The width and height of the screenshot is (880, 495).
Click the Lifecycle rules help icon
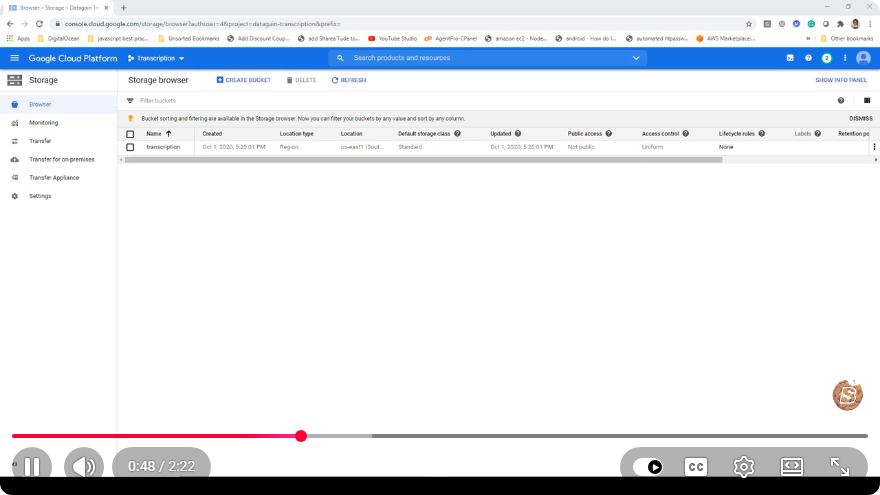click(x=762, y=134)
